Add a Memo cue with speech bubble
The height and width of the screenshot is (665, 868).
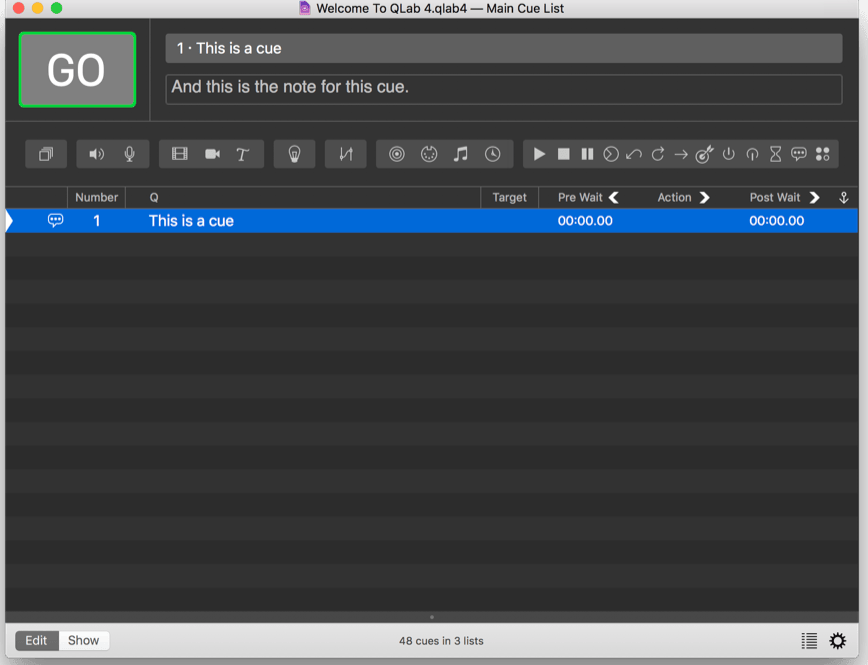799,154
